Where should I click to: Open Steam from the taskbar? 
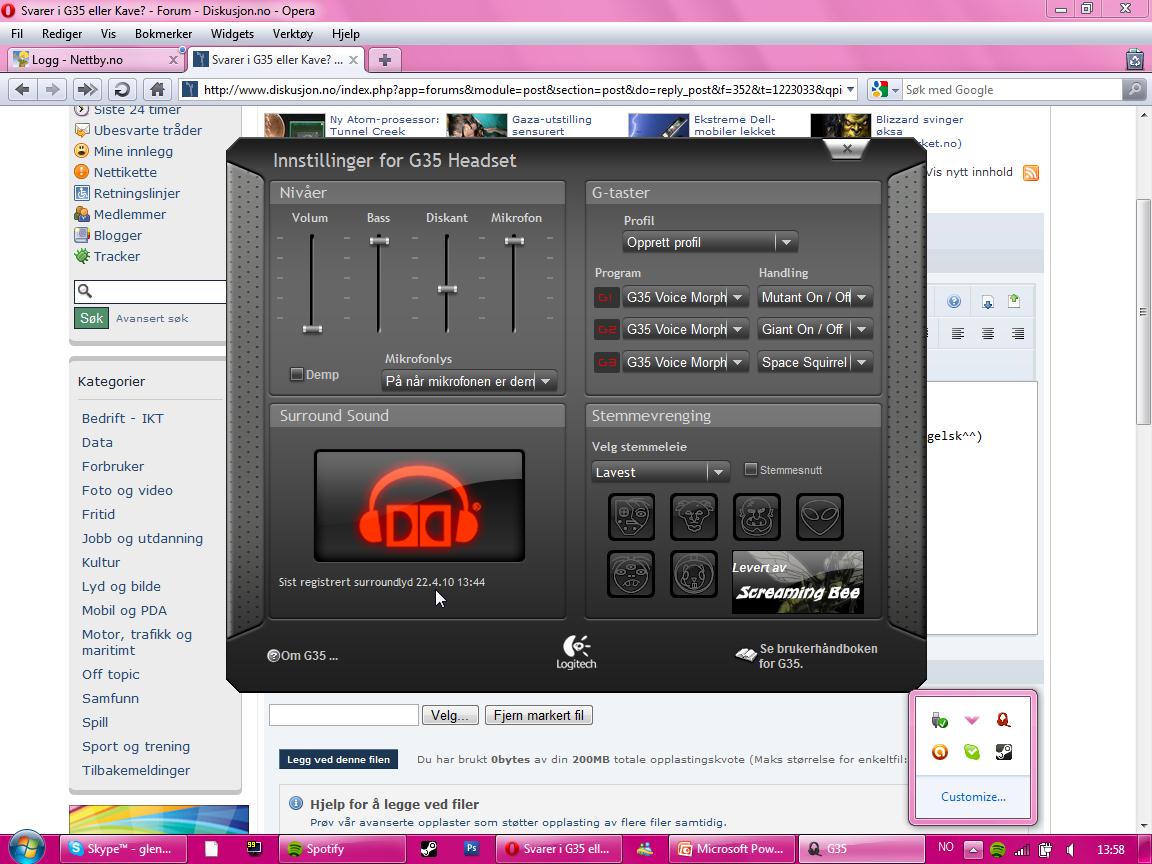(428, 849)
